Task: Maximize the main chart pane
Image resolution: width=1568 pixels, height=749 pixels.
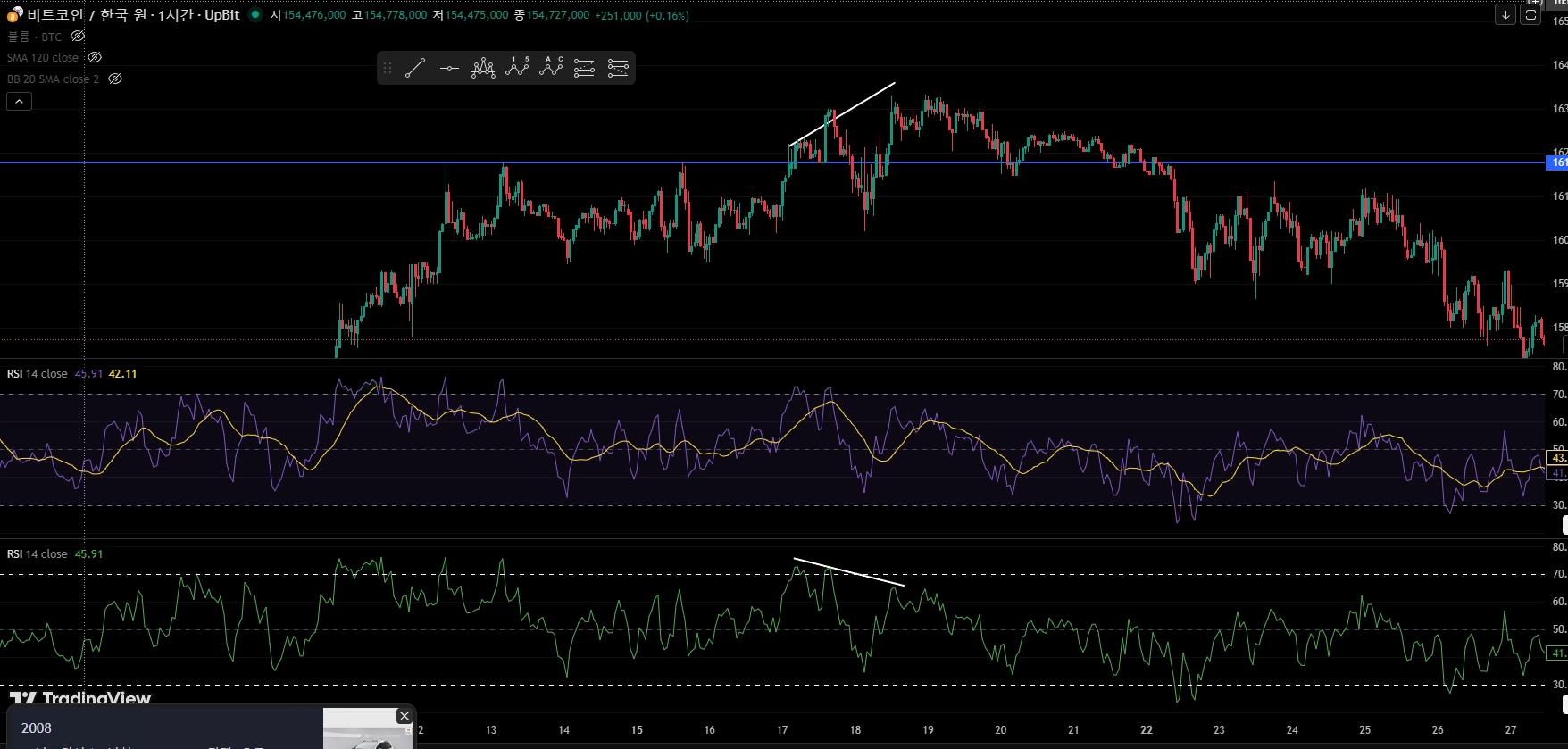Action: [x=1530, y=15]
